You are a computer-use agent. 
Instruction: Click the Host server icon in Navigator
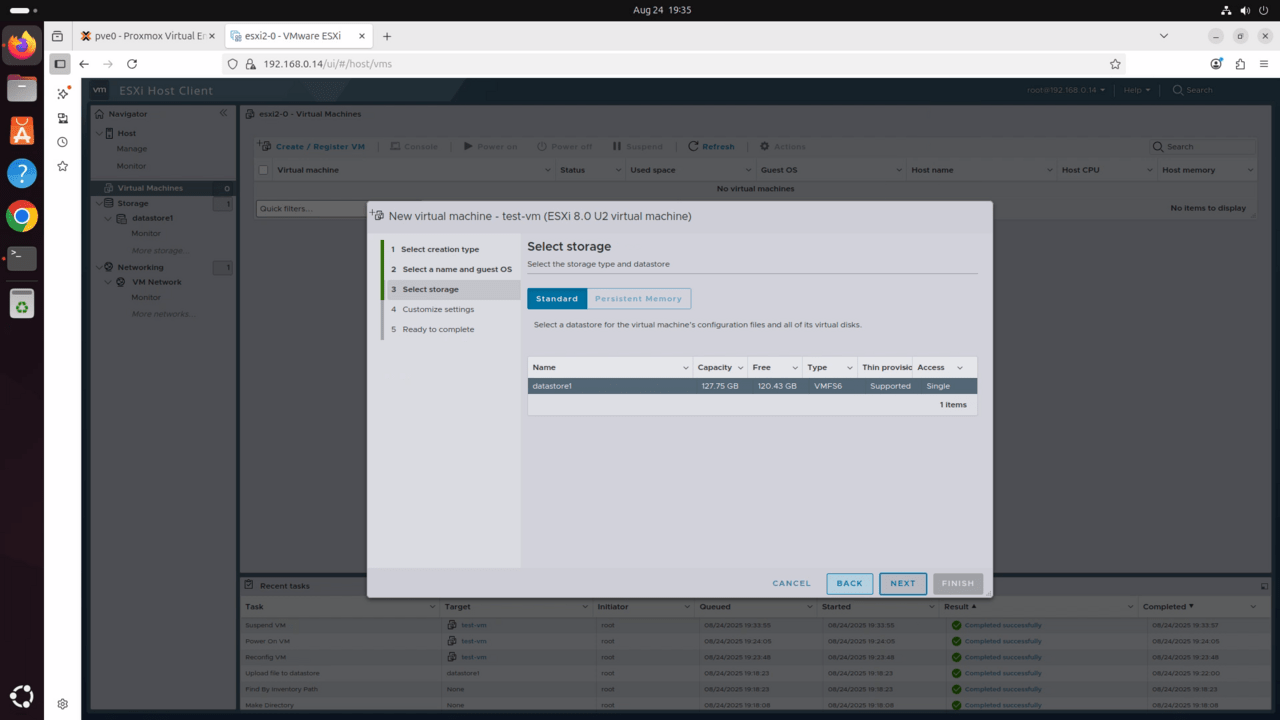click(x=110, y=133)
